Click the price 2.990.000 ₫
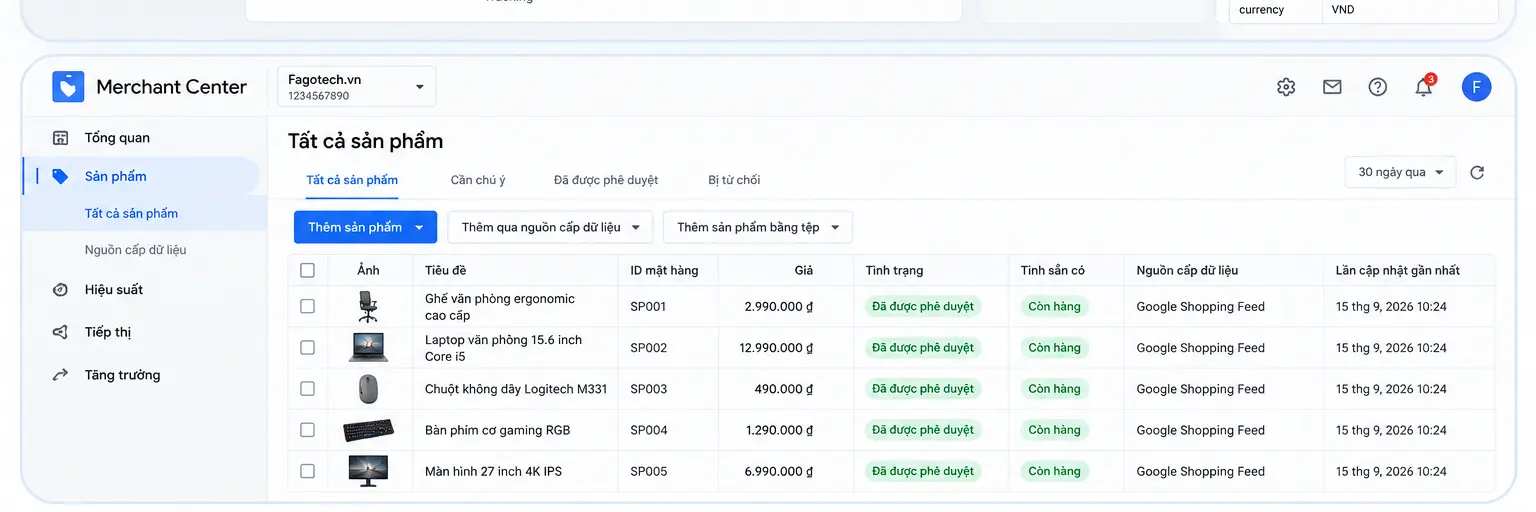The width and height of the screenshot is (1536, 512). coord(779,307)
